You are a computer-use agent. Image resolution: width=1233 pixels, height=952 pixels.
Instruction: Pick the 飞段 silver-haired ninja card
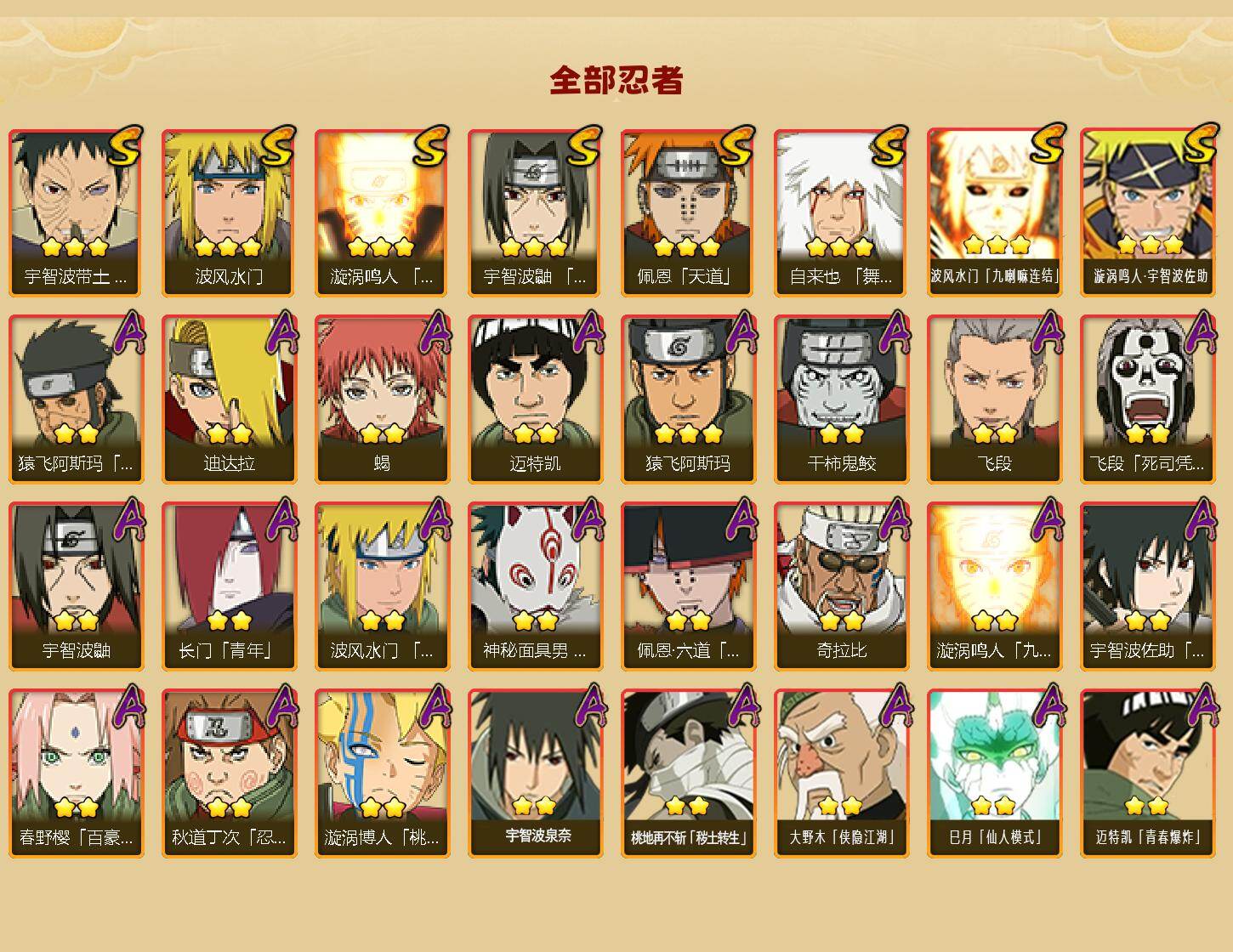(994, 399)
